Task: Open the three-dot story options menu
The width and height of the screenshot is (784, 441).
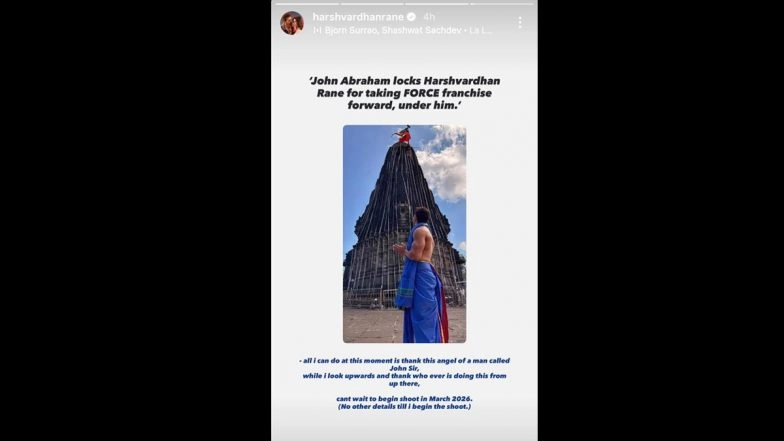Action: point(520,22)
